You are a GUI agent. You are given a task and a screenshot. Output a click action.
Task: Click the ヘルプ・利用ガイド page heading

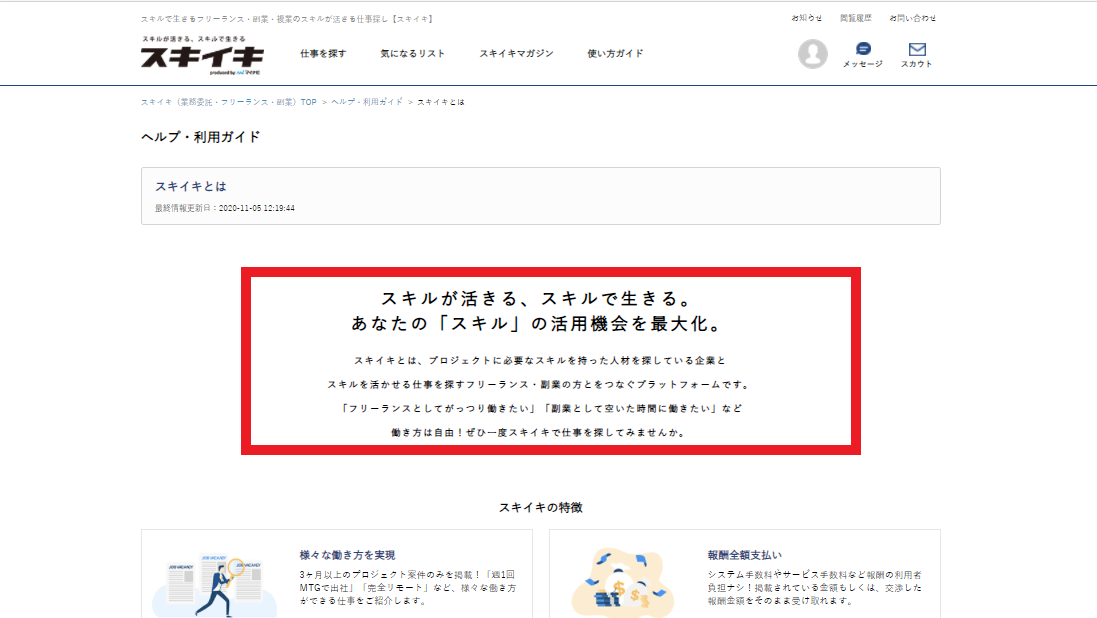coord(201,137)
